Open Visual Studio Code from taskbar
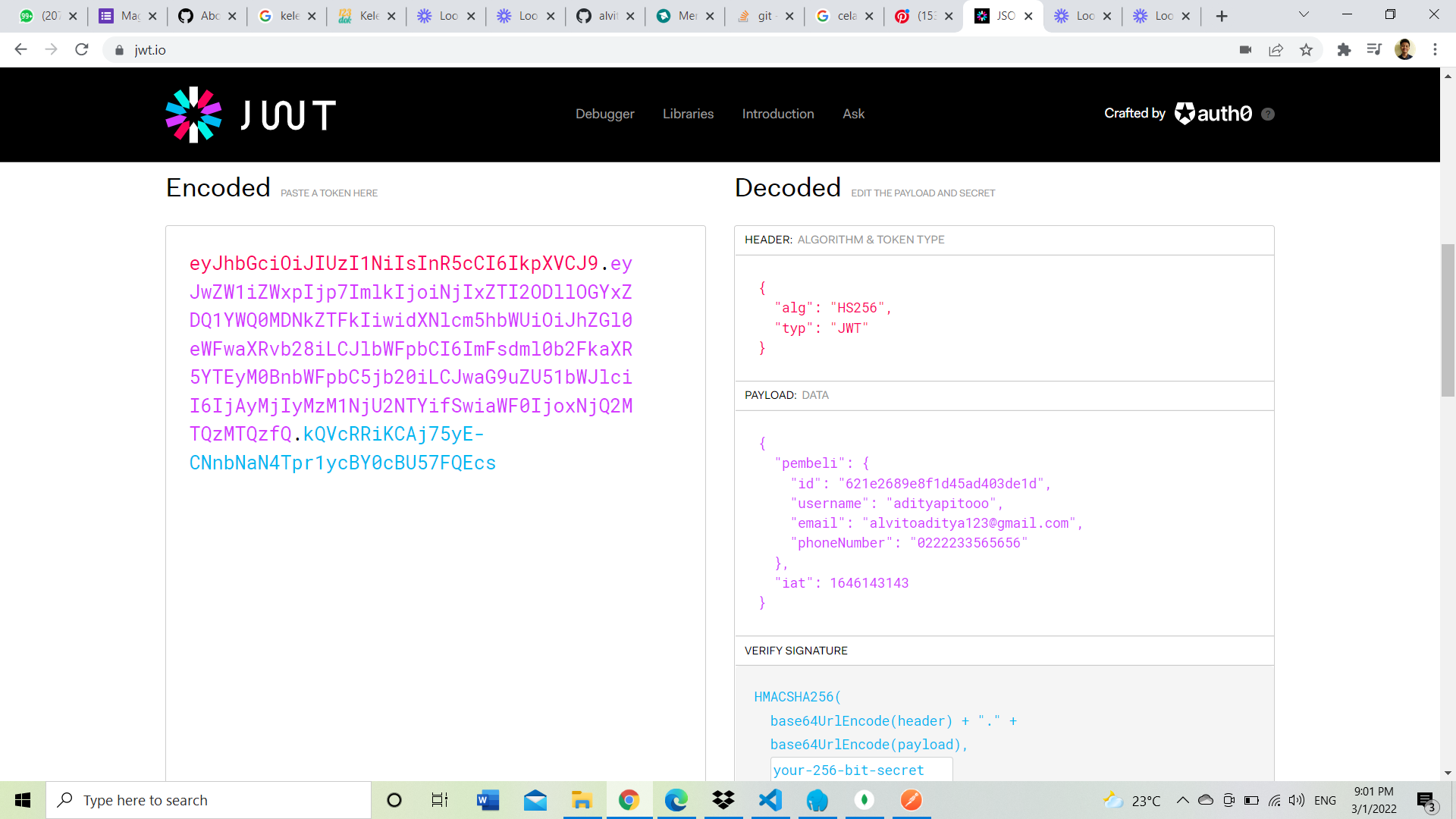 click(x=770, y=800)
